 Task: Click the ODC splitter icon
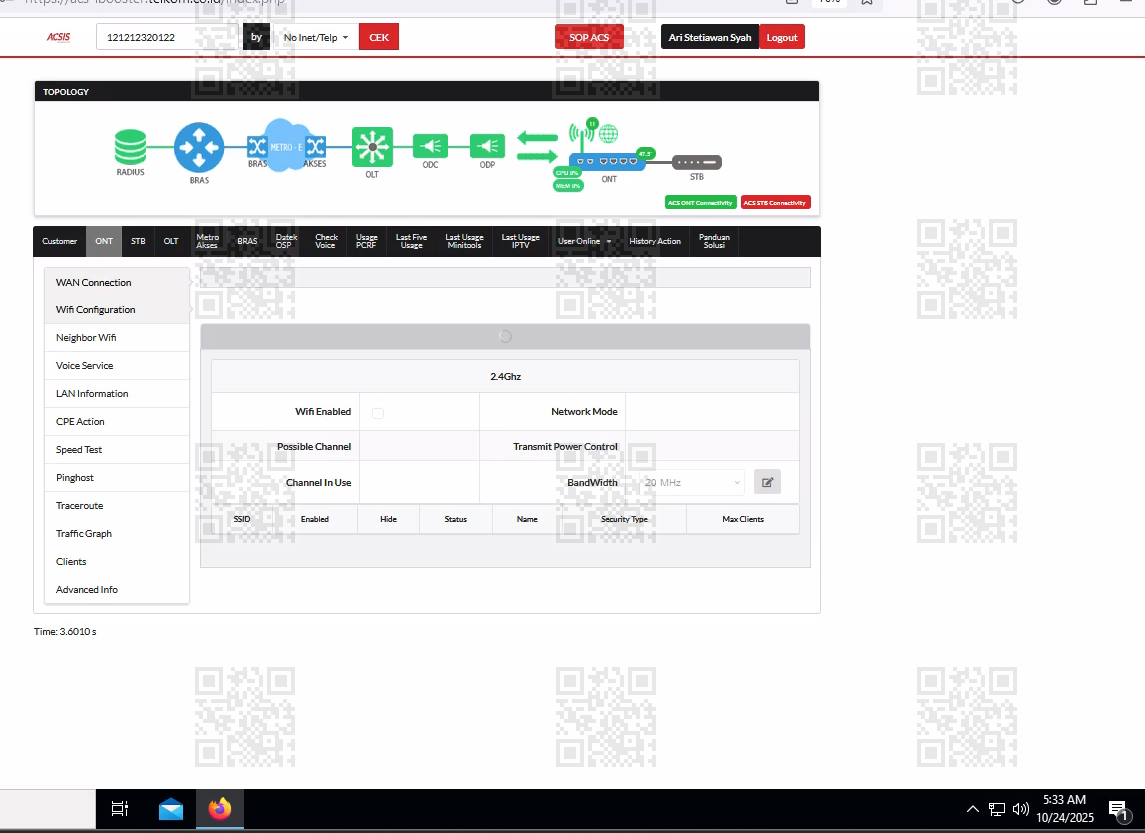tap(430, 146)
